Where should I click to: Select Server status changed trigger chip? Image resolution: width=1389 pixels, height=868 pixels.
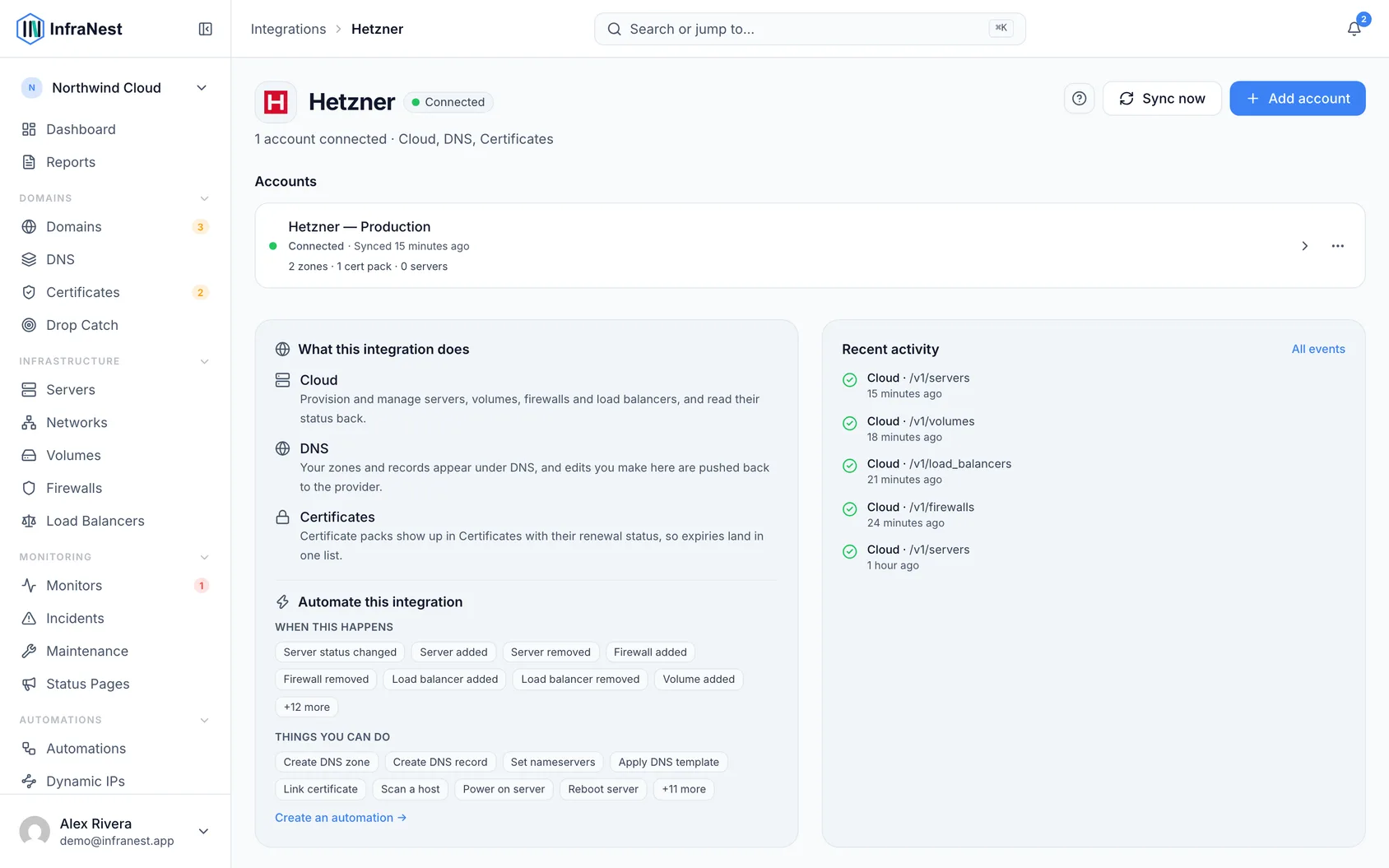[x=340, y=652]
